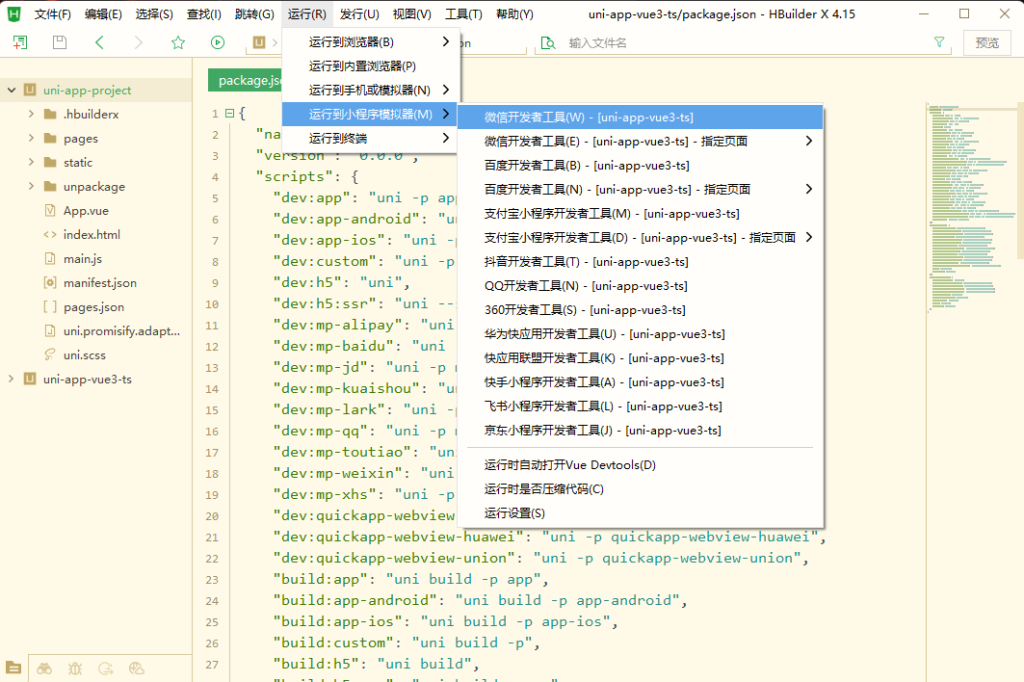Click the green run play icon

tap(218, 42)
